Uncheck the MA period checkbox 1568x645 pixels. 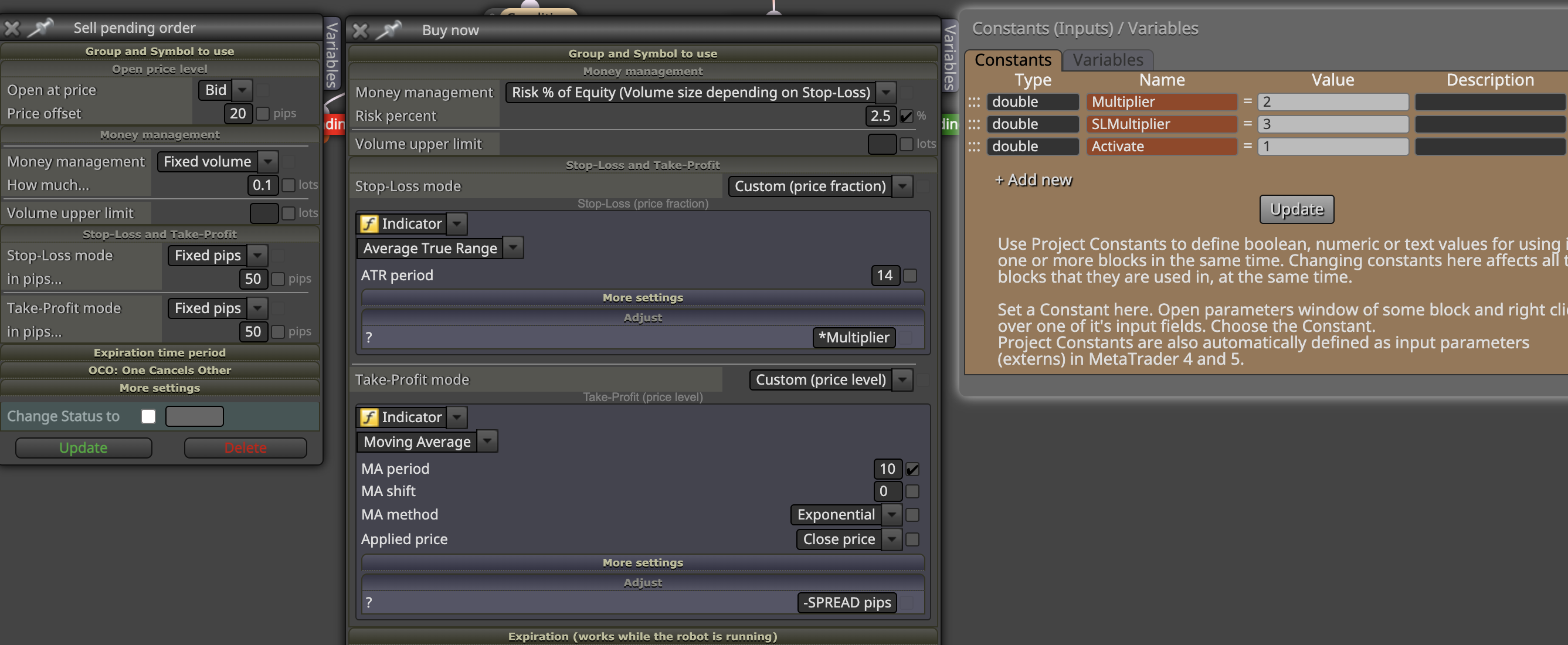[x=912, y=469]
